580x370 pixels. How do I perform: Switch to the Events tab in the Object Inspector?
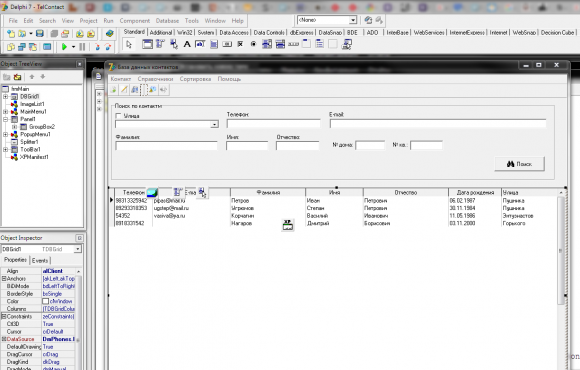[x=40, y=260]
